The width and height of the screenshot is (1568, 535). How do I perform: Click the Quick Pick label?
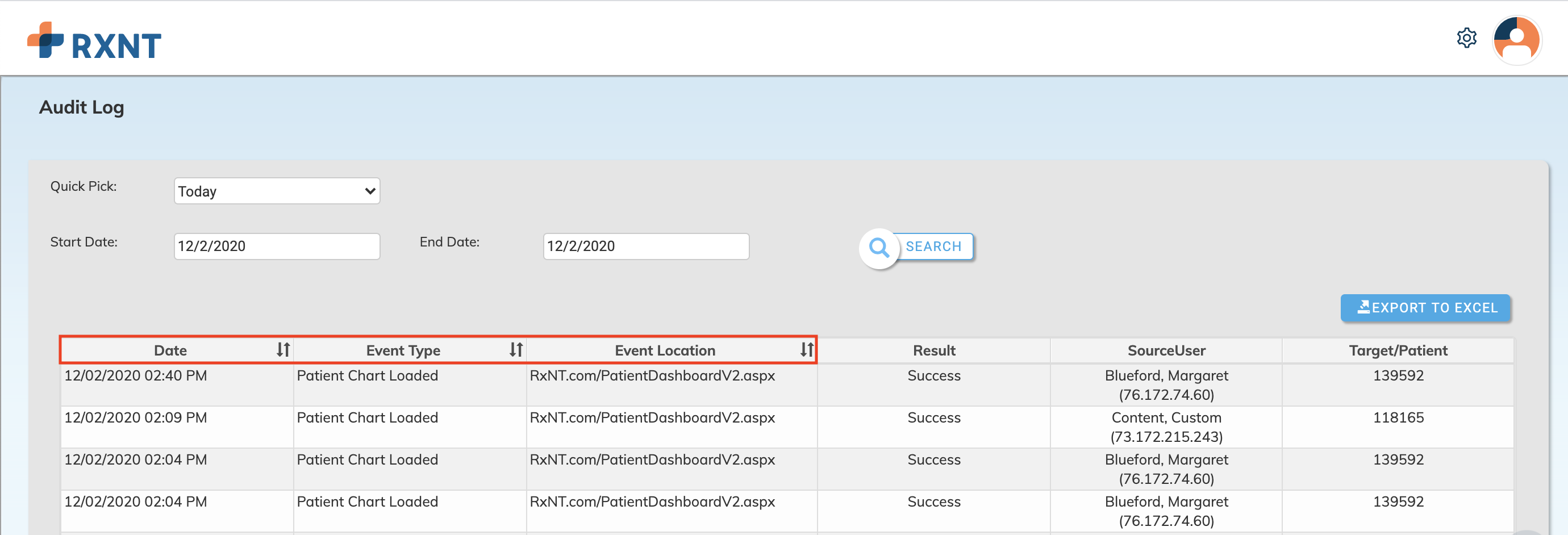pyautogui.click(x=84, y=186)
